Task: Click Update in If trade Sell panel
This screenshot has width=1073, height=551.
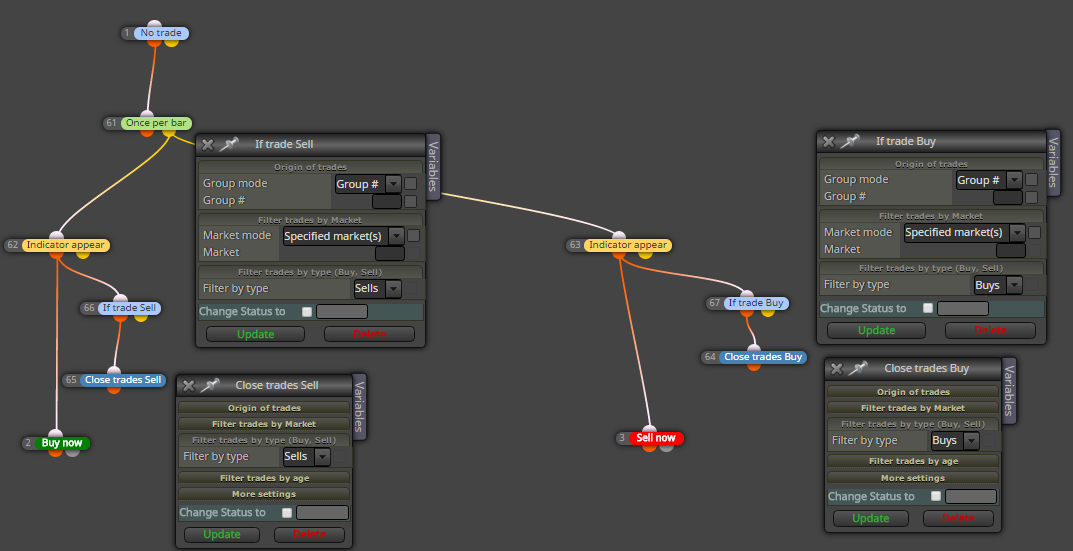Action: click(x=255, y=334)
